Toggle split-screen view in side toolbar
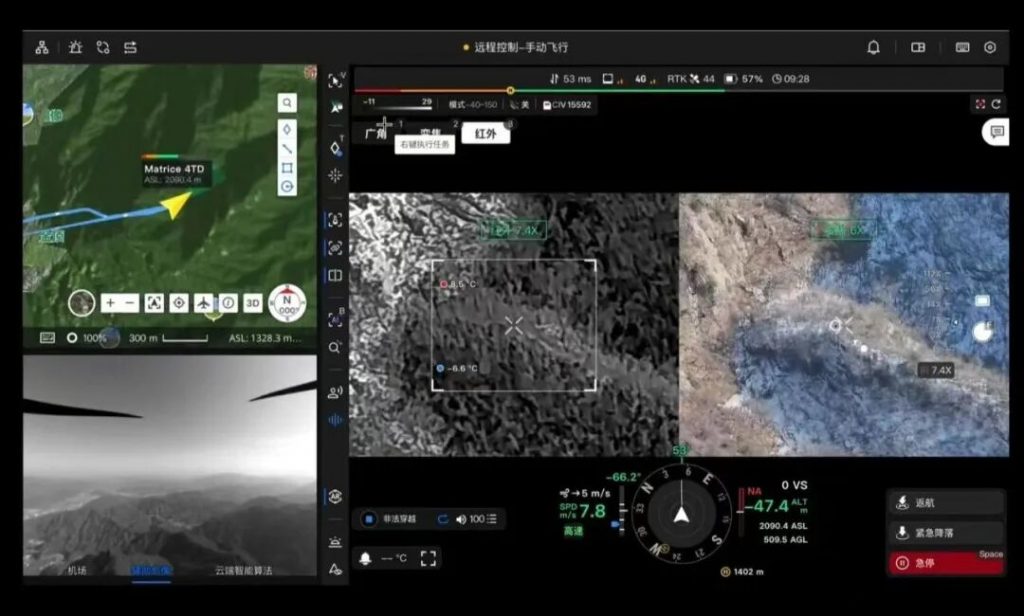 point(335,276)
